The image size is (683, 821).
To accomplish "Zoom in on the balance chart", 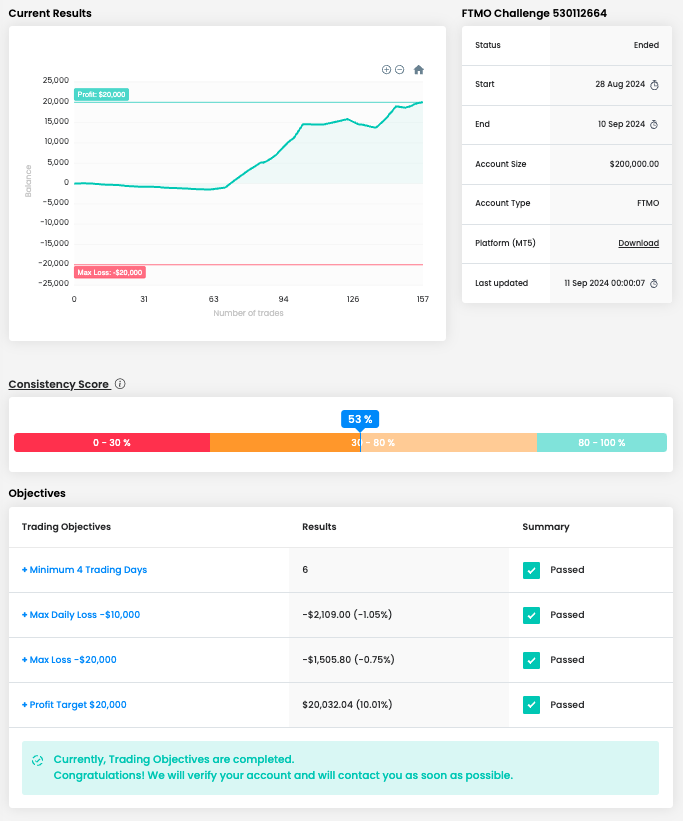I will point(386,69).
